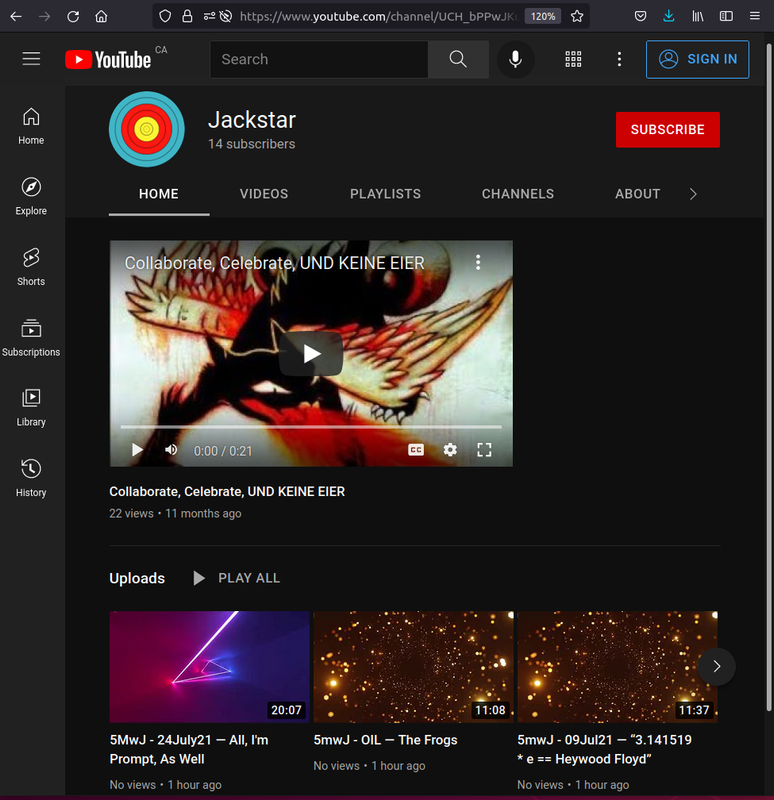The width and height of the screenshot is (774, 800).
Task: Click the Uploads section heading
Action: coord(137,578)
